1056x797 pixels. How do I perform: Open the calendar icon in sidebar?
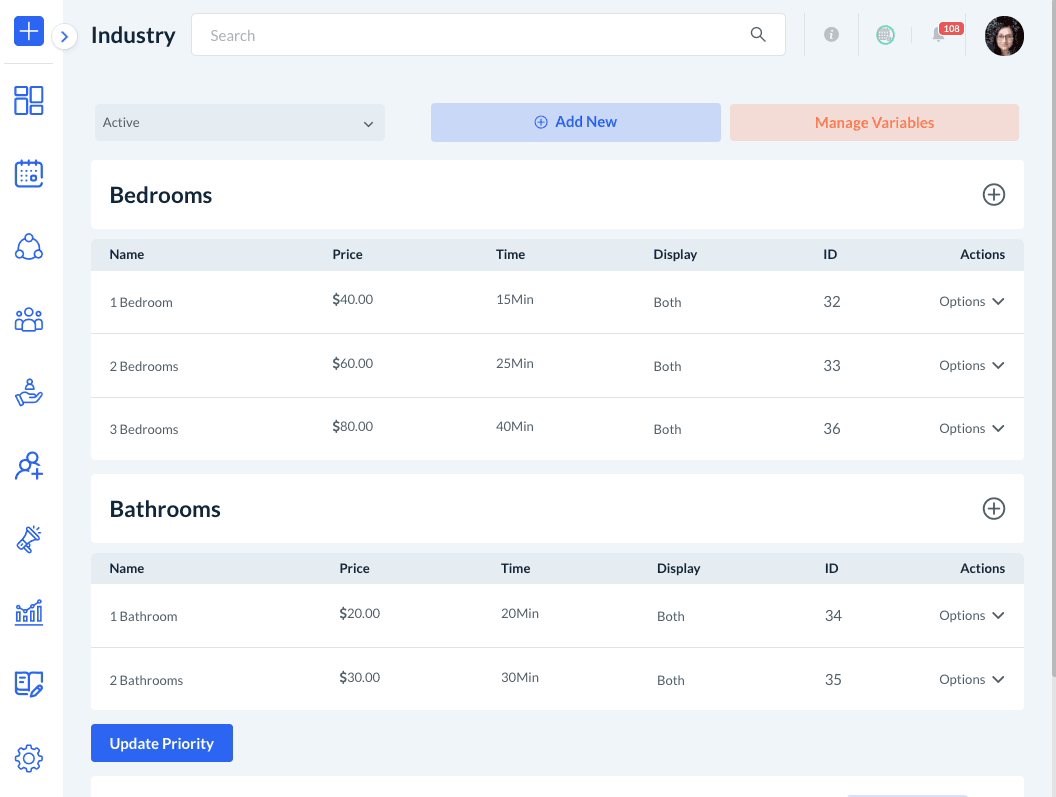click(x=29, y=173)
